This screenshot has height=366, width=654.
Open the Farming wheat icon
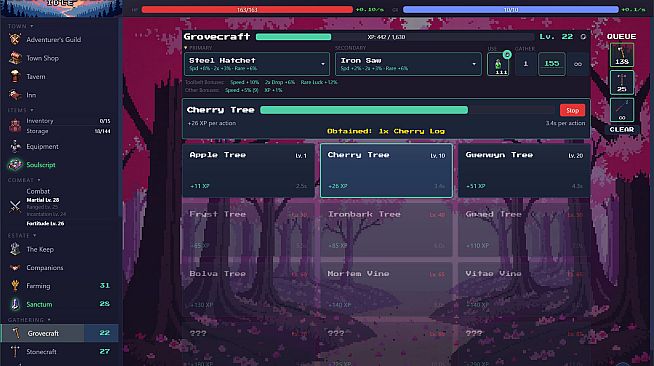tap(15, 286)
